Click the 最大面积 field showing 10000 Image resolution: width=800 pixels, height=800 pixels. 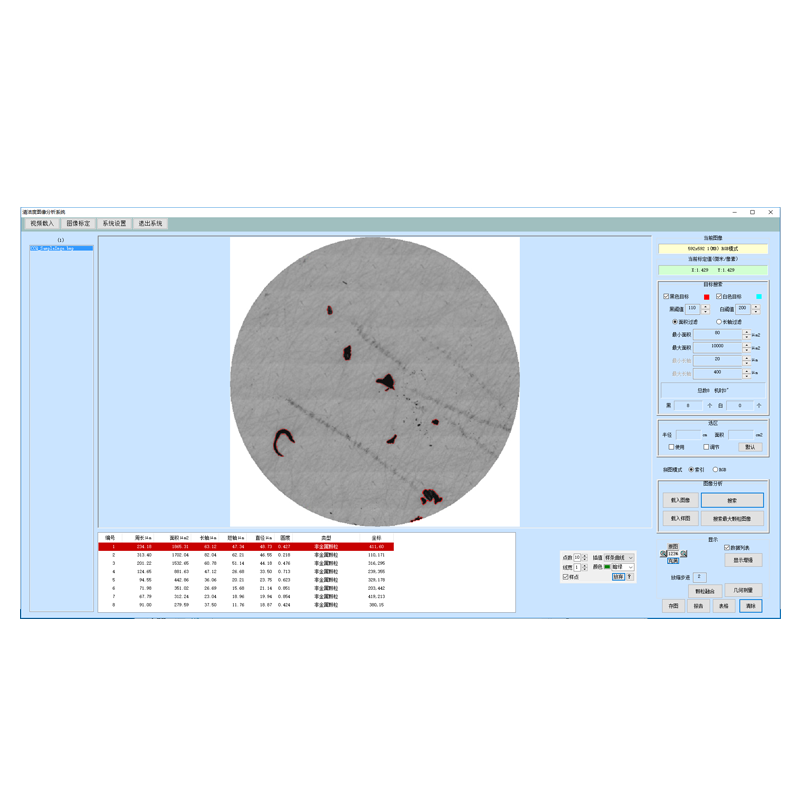[x=717, y=347]
